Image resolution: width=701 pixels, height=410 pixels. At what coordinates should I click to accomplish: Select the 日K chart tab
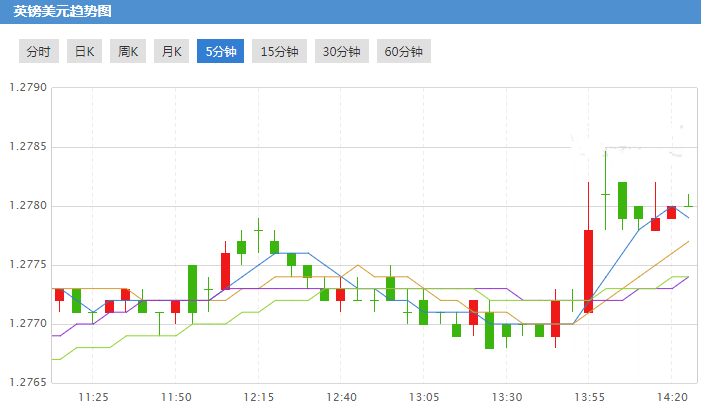coord(82,52)
